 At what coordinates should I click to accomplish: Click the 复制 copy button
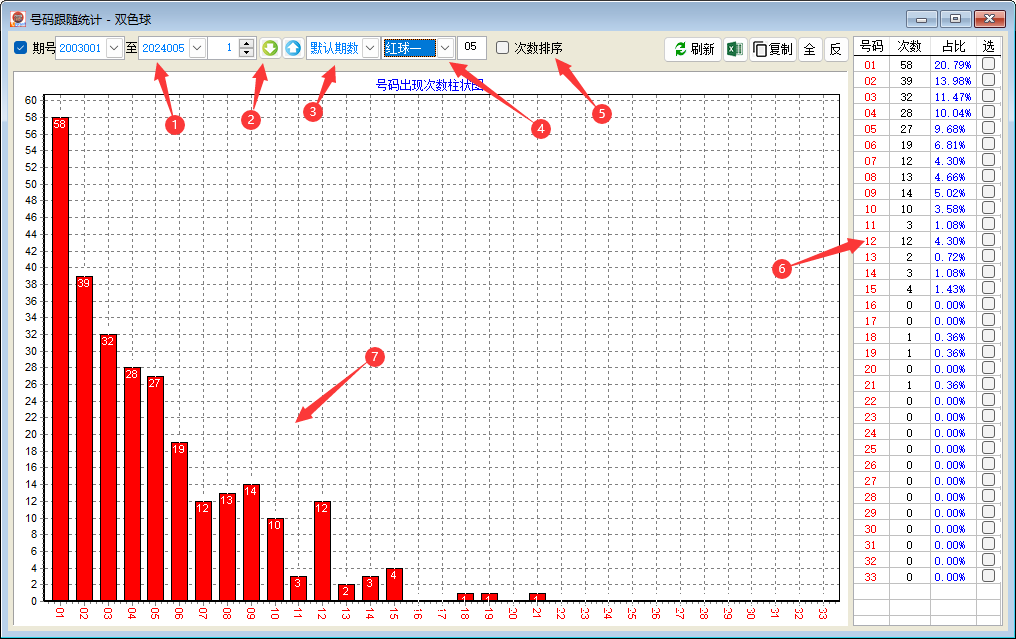(773, 49)
